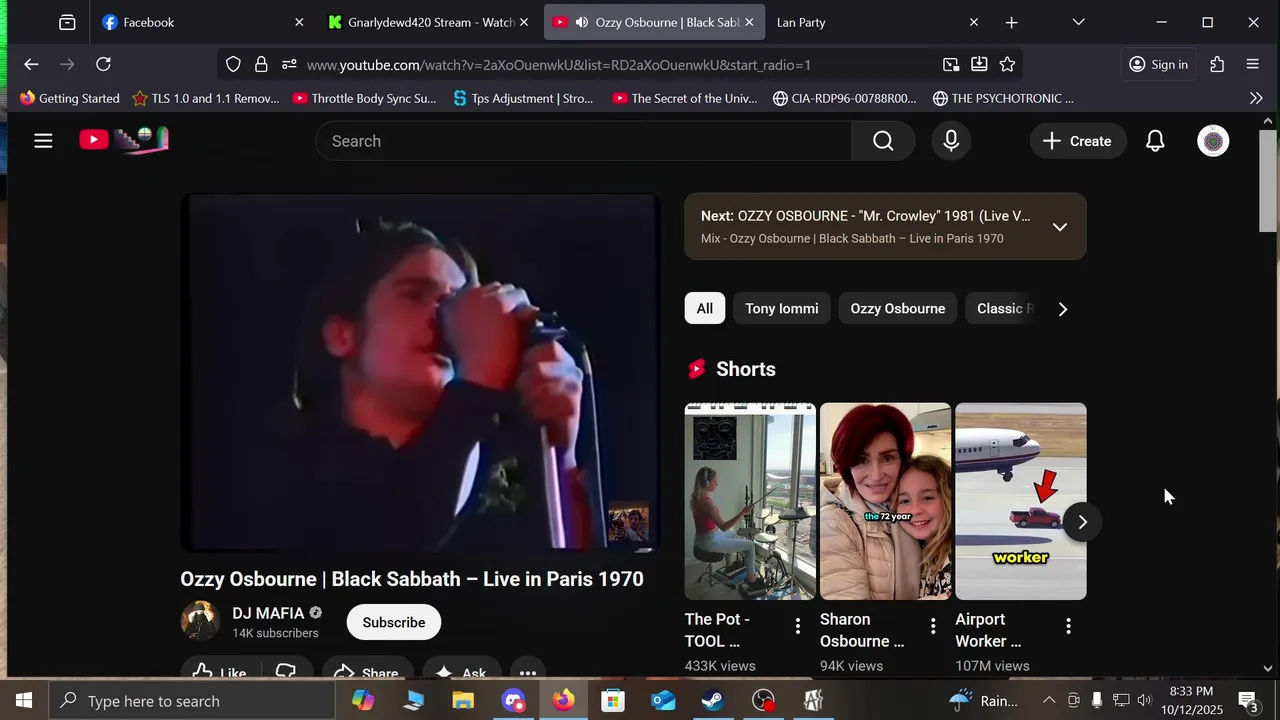
Task: Open options menu for Sharon Osbourne short
Action: click(933, 626)
